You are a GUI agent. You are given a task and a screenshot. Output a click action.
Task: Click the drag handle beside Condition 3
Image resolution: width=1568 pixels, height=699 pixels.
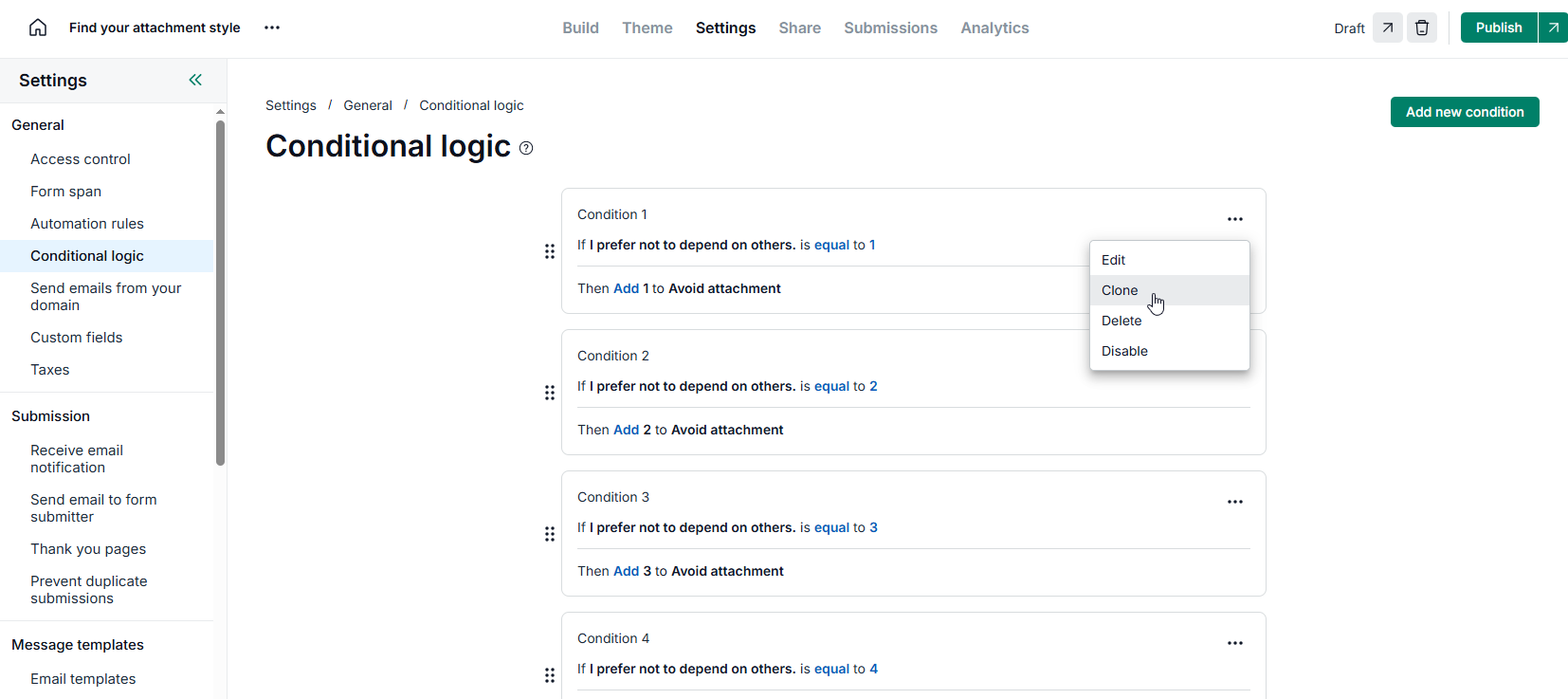tap(549, 534)
